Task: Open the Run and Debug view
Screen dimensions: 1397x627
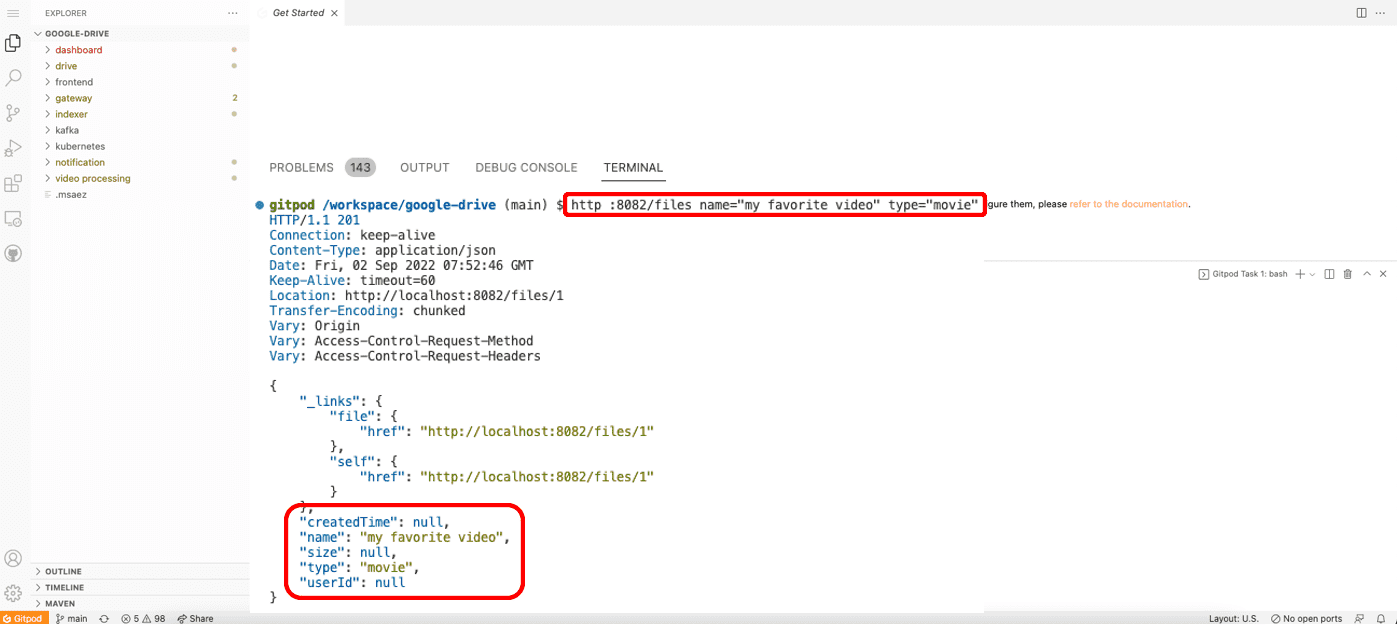Action: (13, 148)
